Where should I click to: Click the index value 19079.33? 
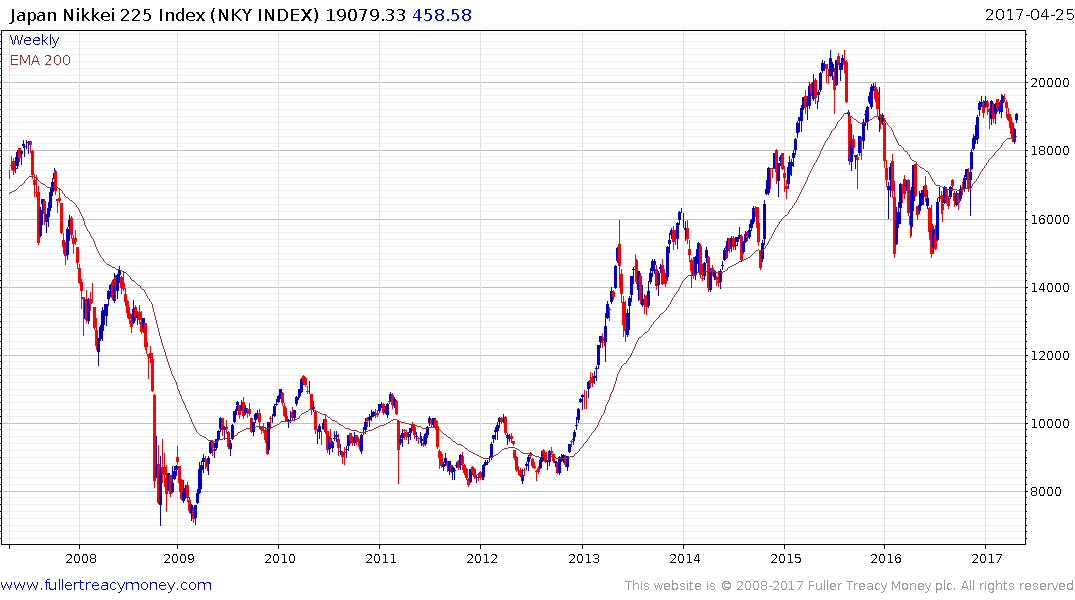[x=365, y=15]
